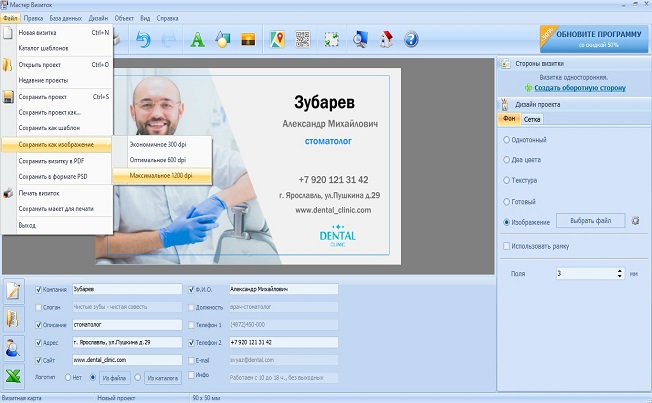Image resolution: width=652 pixels, height=403 pixels.
Task: Click the Выбрать файл button
Action: [590, 221]
